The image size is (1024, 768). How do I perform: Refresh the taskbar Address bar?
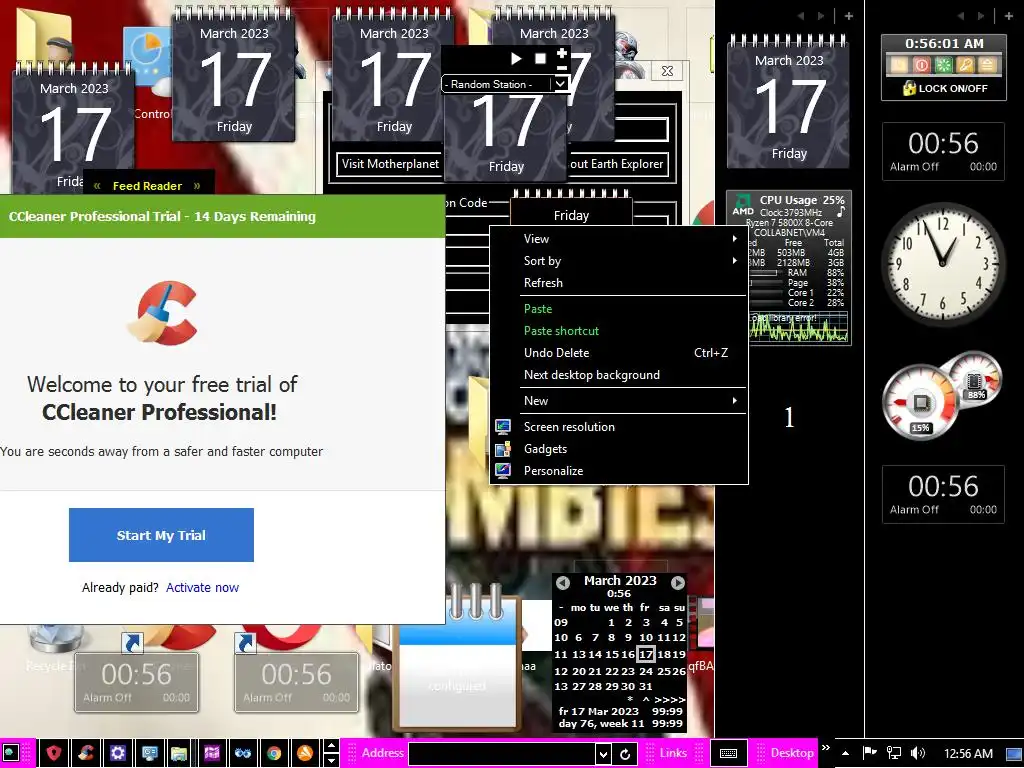(624, 754)
